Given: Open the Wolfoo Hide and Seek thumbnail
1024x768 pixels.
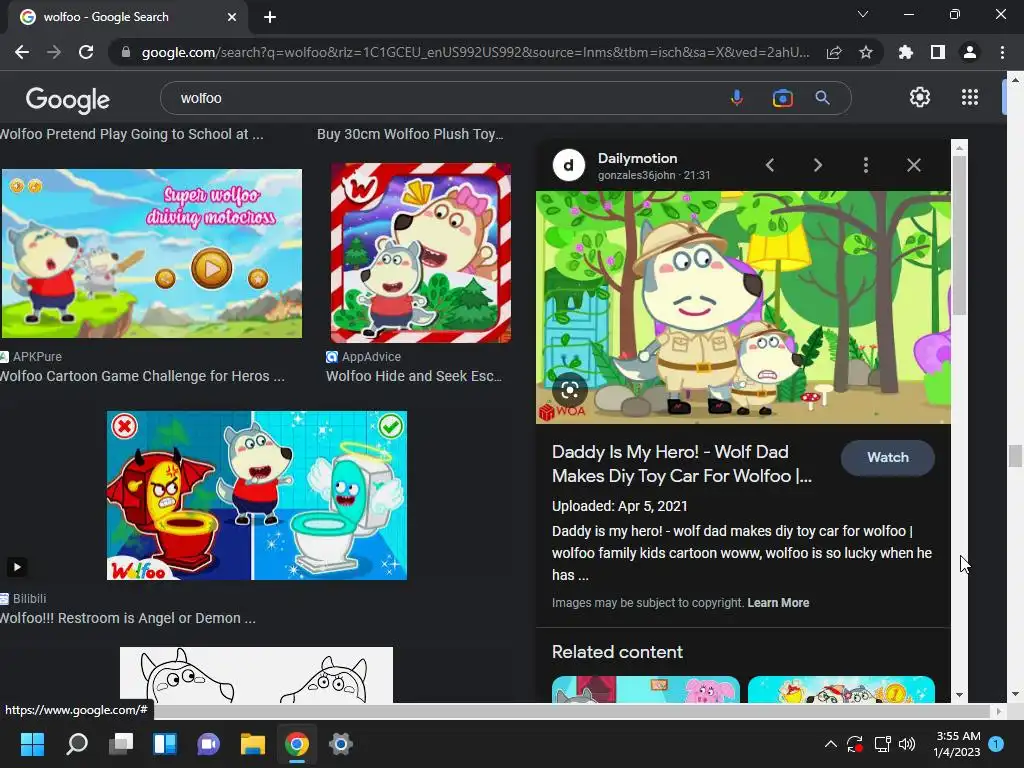Looking at the screenshot, I should [x=421, y=253].
